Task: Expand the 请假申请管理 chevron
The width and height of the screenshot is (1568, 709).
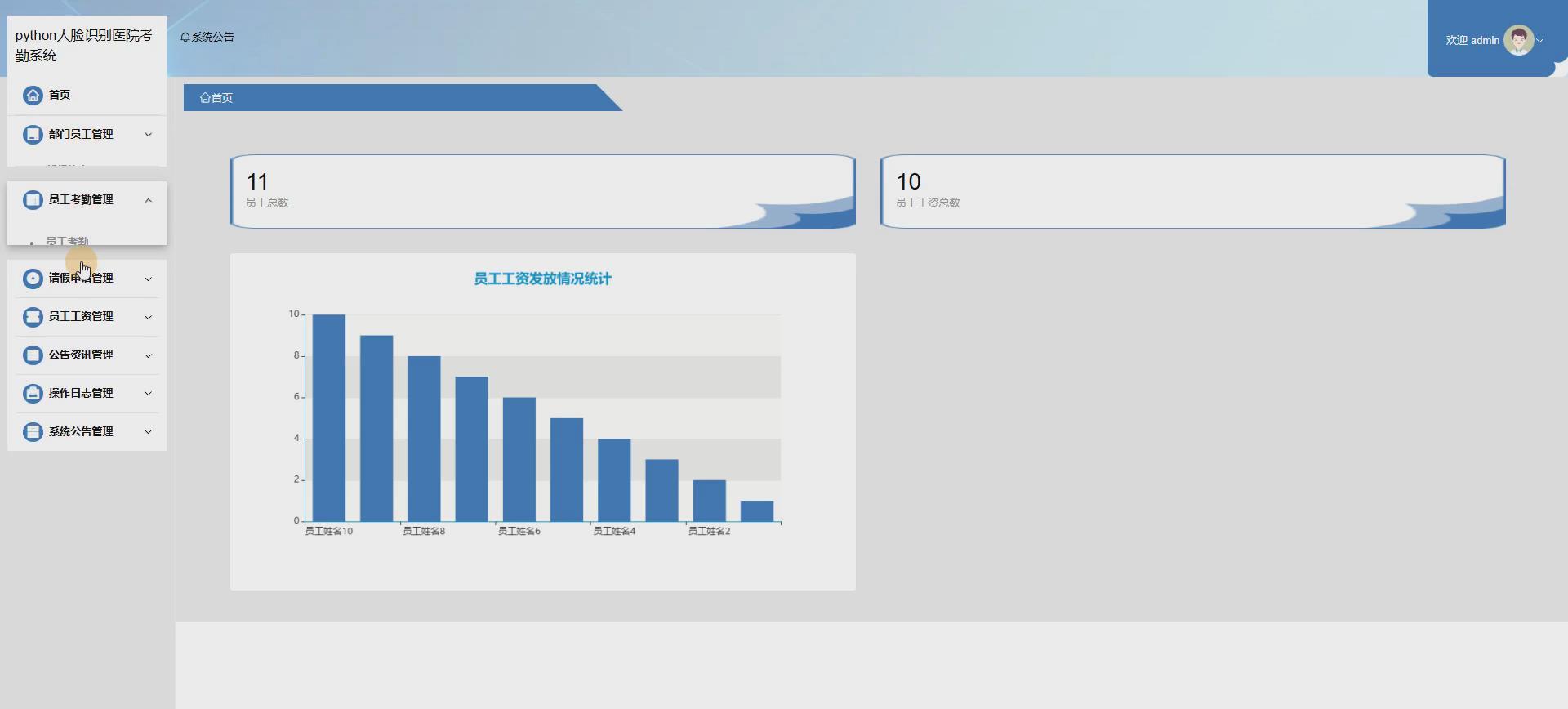Action: 148,279
